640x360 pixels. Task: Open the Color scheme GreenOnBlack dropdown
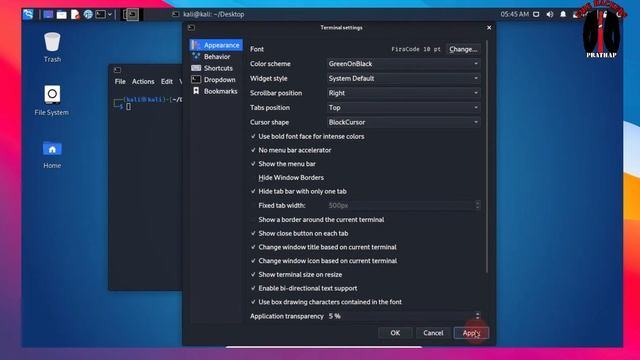click(403, 64)
